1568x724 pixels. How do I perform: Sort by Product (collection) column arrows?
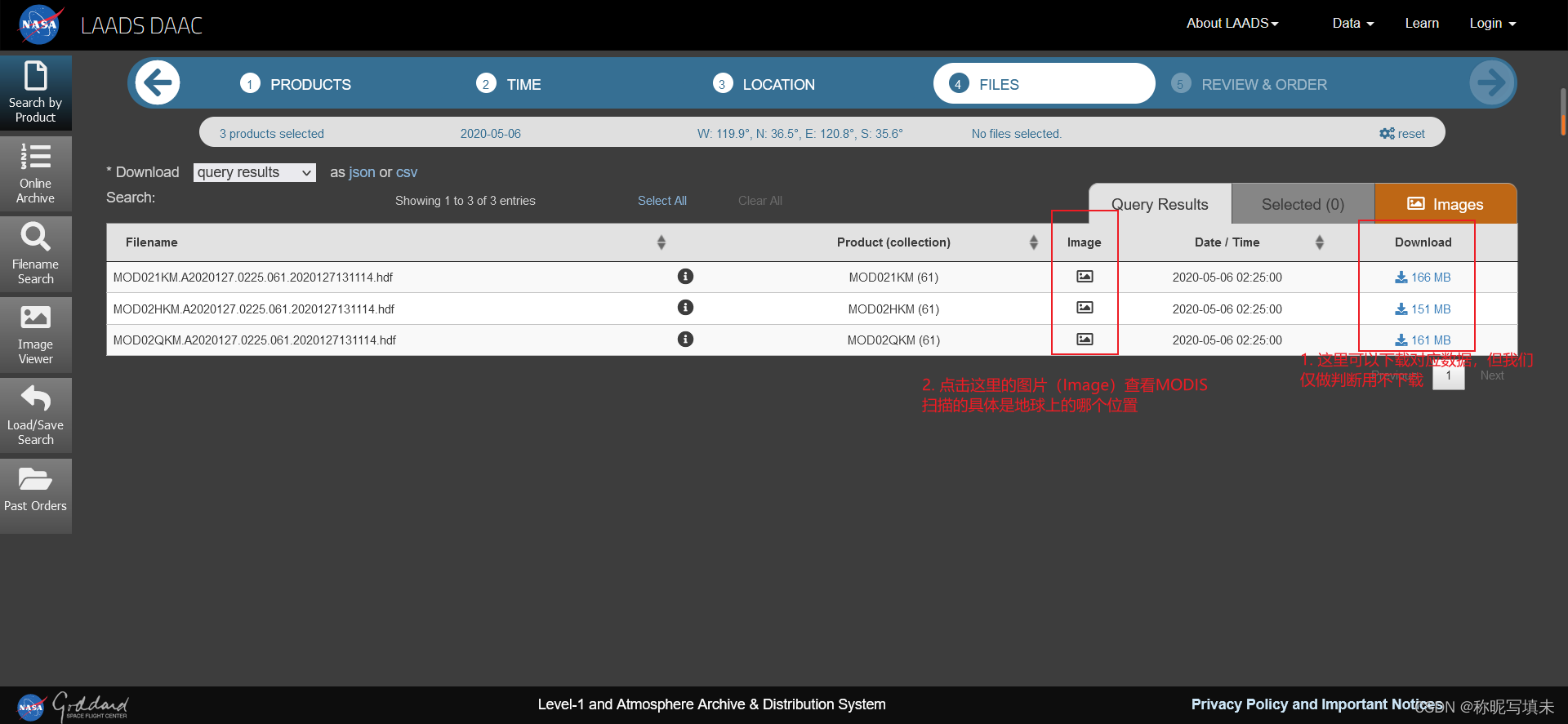pos(1034,242)
